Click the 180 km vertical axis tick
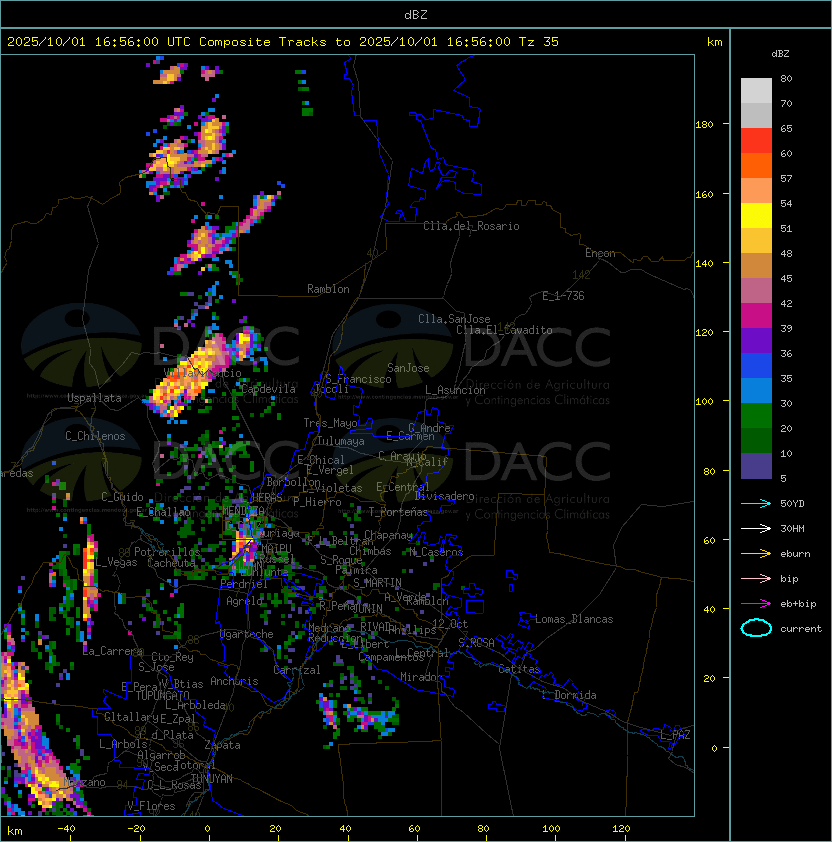832x842 pixels. click(704, 125)
